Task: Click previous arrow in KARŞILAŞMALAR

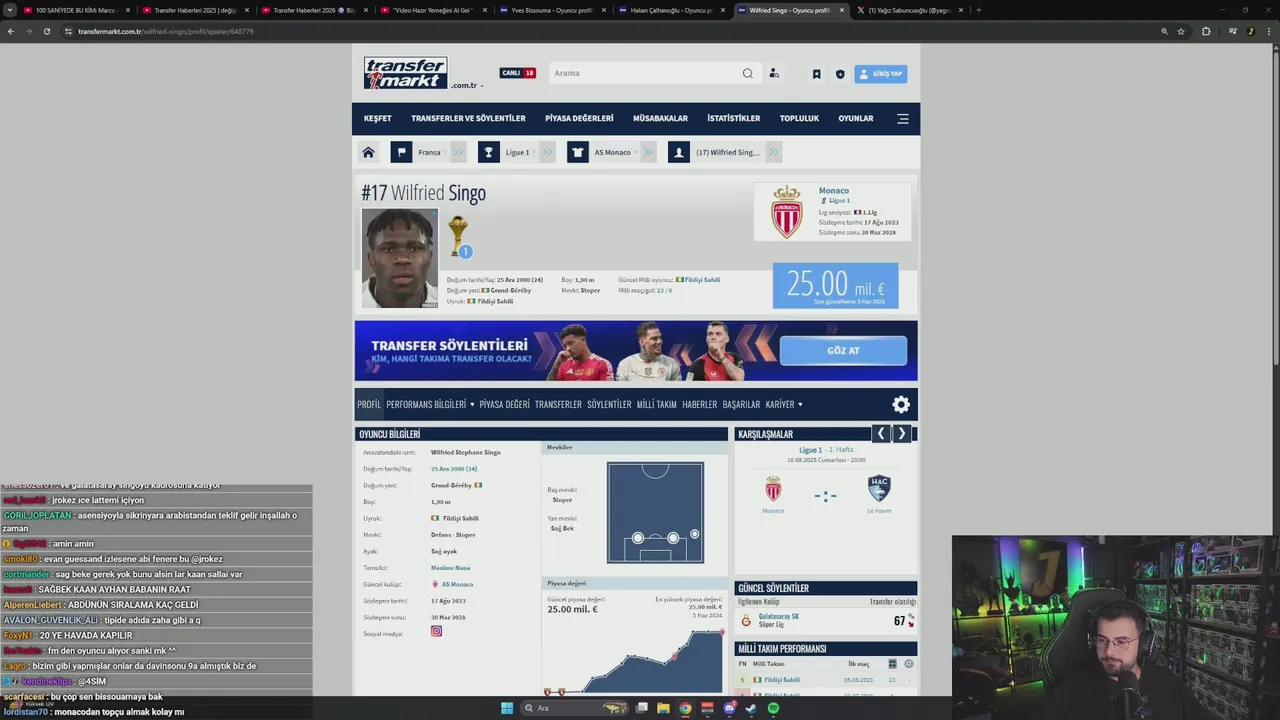Action: click(881, 433)
